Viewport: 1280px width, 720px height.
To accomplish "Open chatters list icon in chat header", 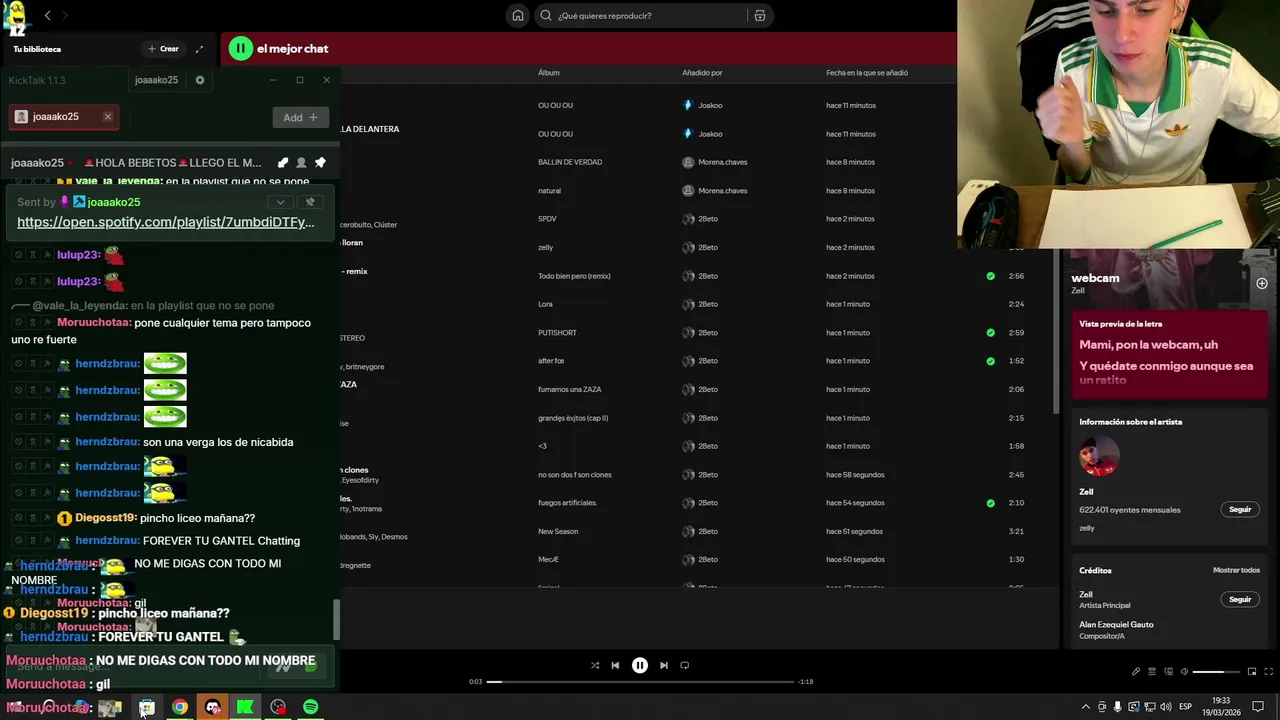I will 301,163.
